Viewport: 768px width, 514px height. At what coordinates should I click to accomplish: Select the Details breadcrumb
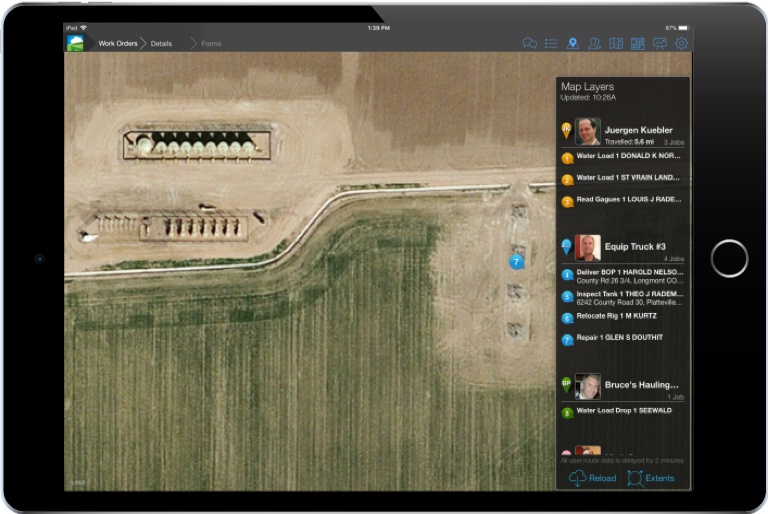161,44
